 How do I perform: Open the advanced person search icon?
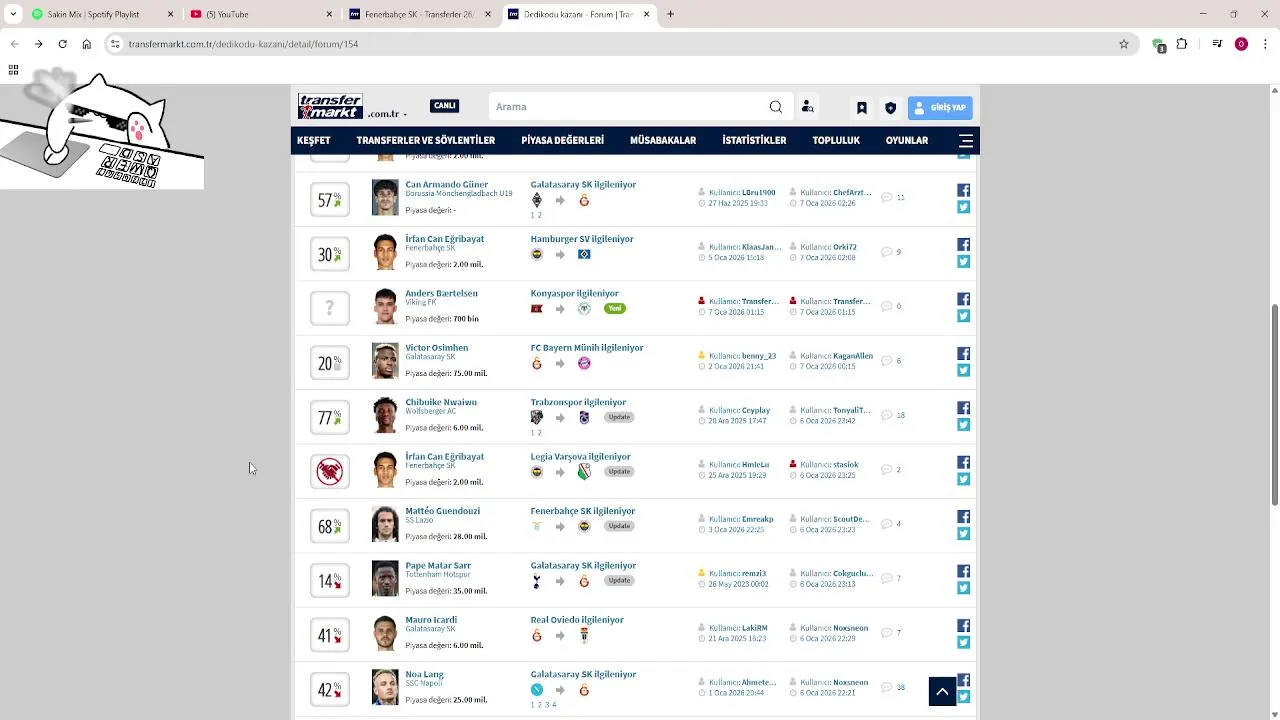coord(808,107)
